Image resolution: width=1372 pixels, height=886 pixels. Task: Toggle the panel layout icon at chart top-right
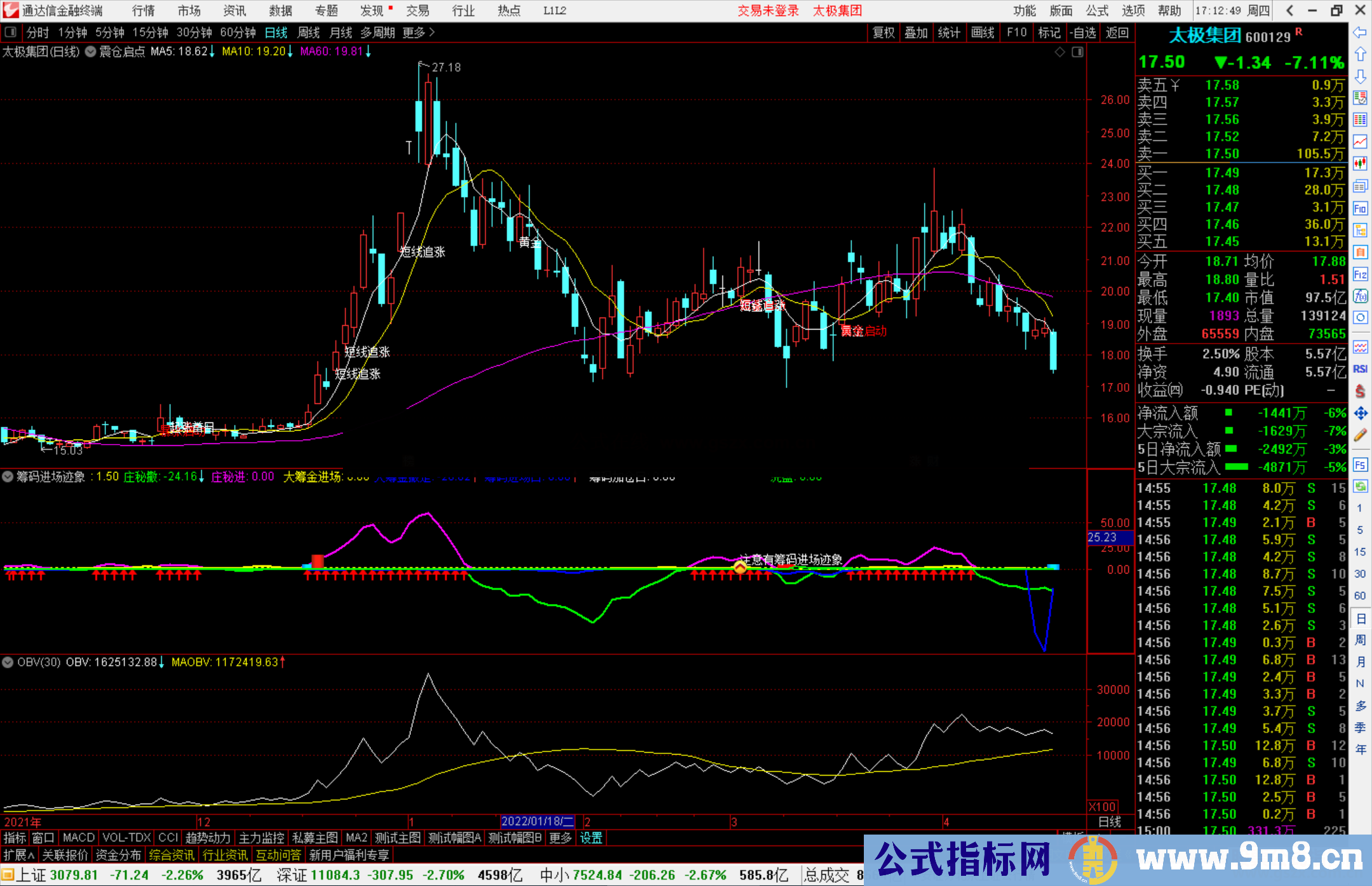click(x=1078, y=52)
